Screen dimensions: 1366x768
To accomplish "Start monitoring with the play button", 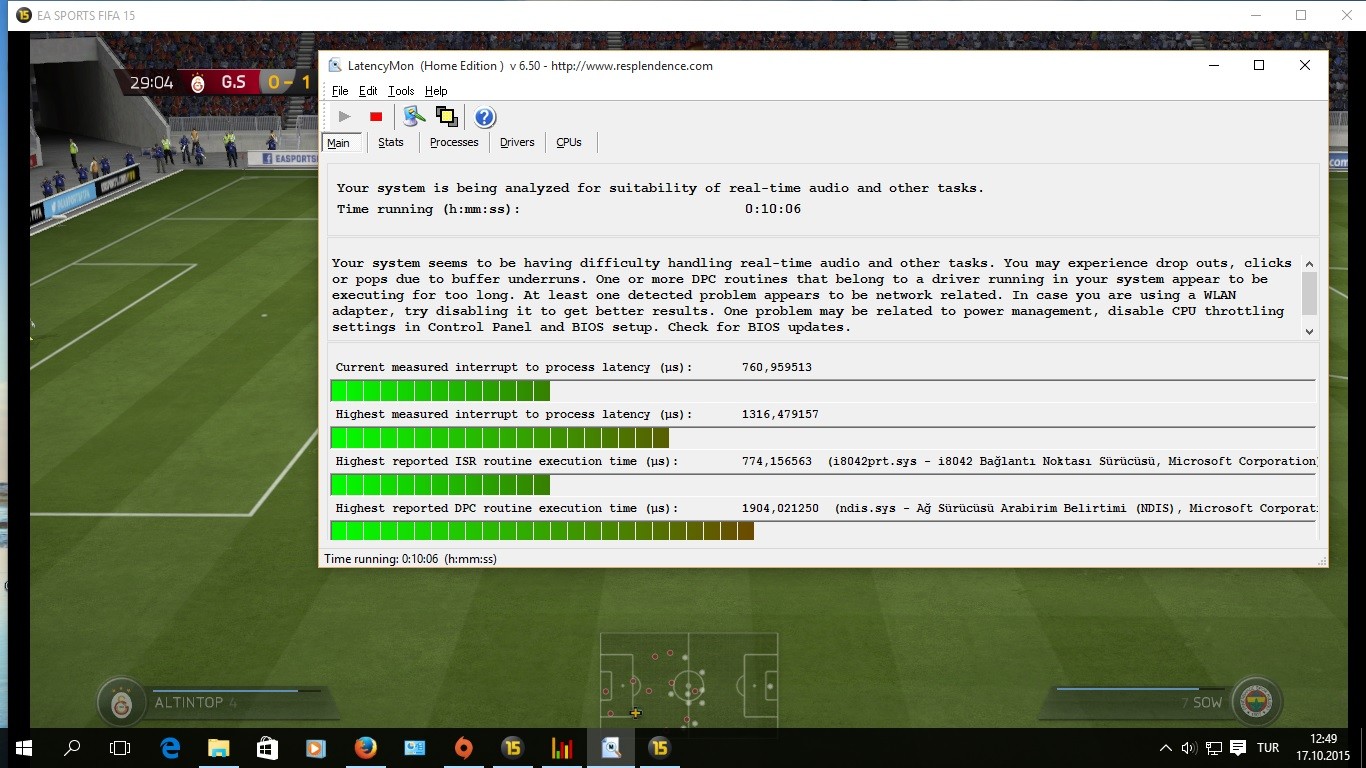I will tap(345, 117).
